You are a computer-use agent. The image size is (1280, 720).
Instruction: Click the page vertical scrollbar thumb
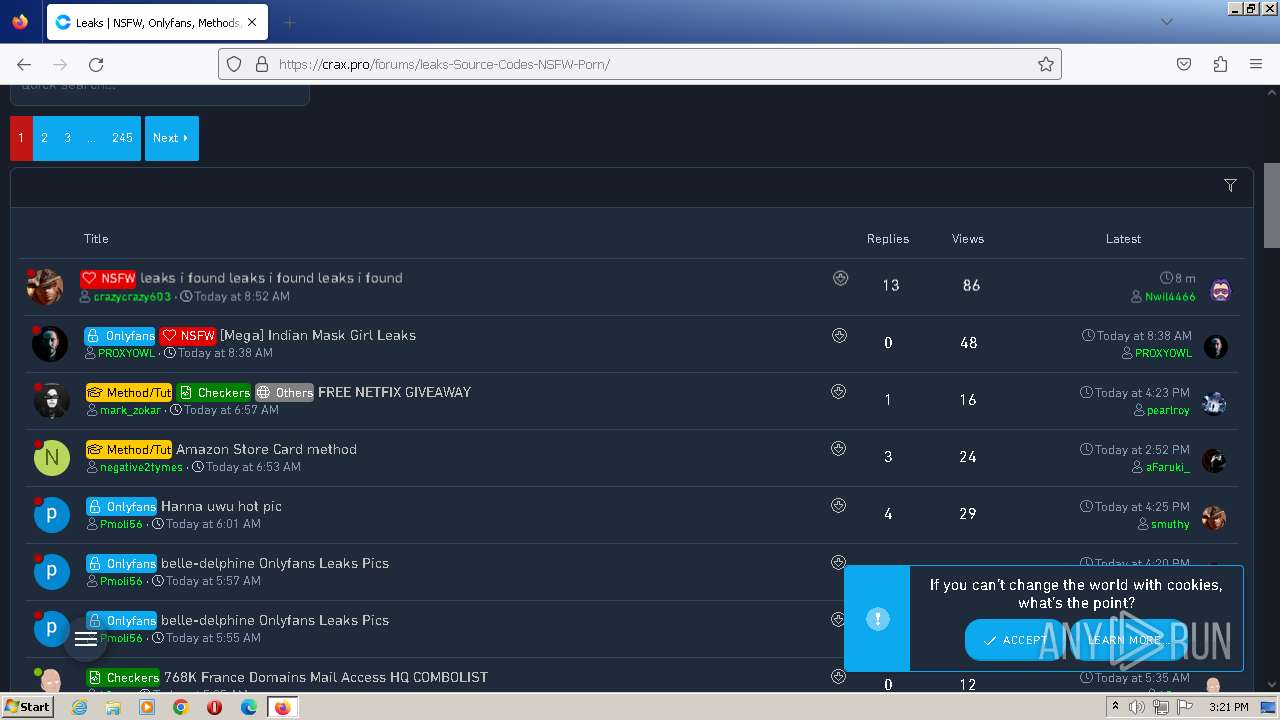pyautogui.click(x=1271, y=205)
